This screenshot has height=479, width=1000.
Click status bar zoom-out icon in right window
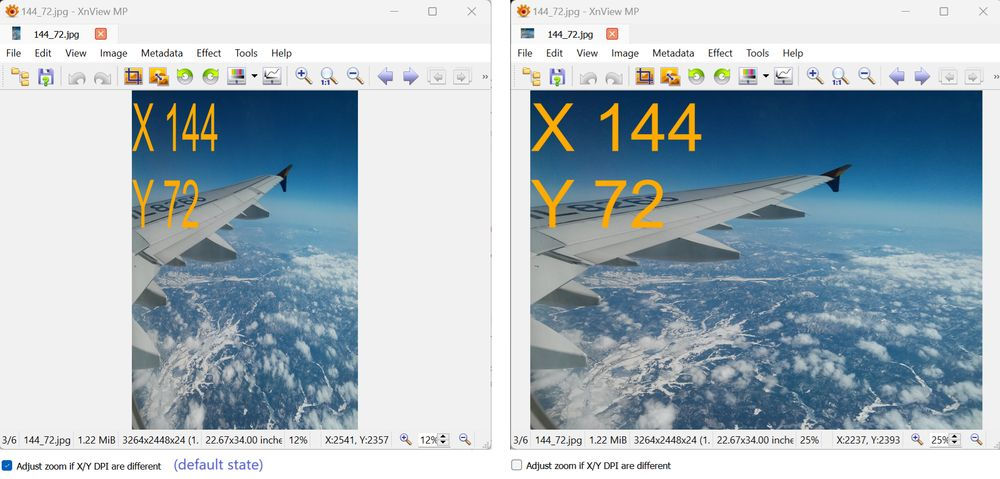pos(976,439)
